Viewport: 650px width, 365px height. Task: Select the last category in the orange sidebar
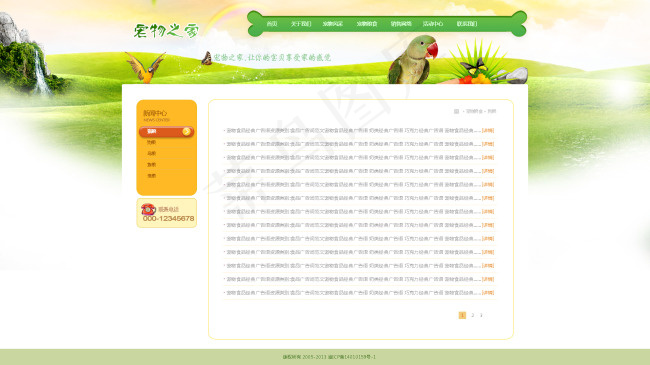pyautogui.click(x=151, y=176)
